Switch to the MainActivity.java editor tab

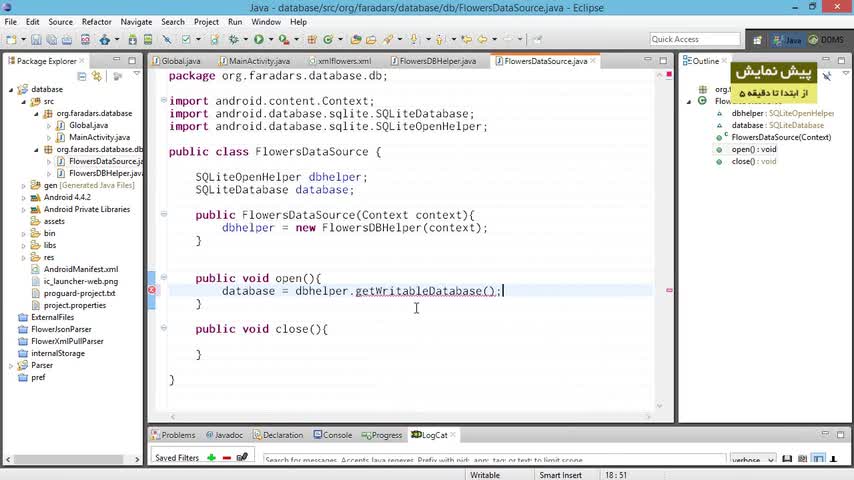click(x=254, y=61)
